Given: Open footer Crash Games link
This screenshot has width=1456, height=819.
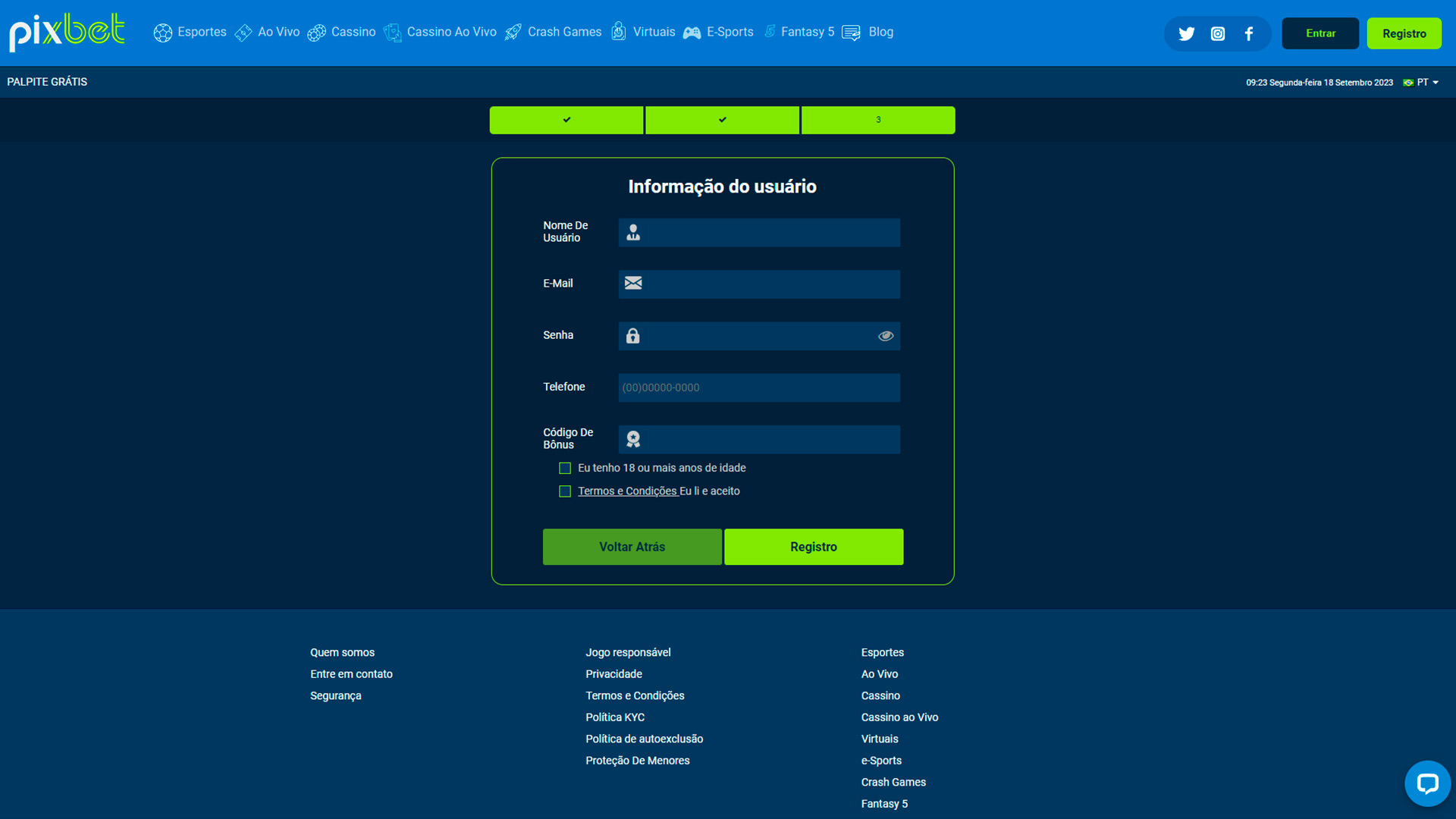Looking at the screenshot, I should 893,783.
